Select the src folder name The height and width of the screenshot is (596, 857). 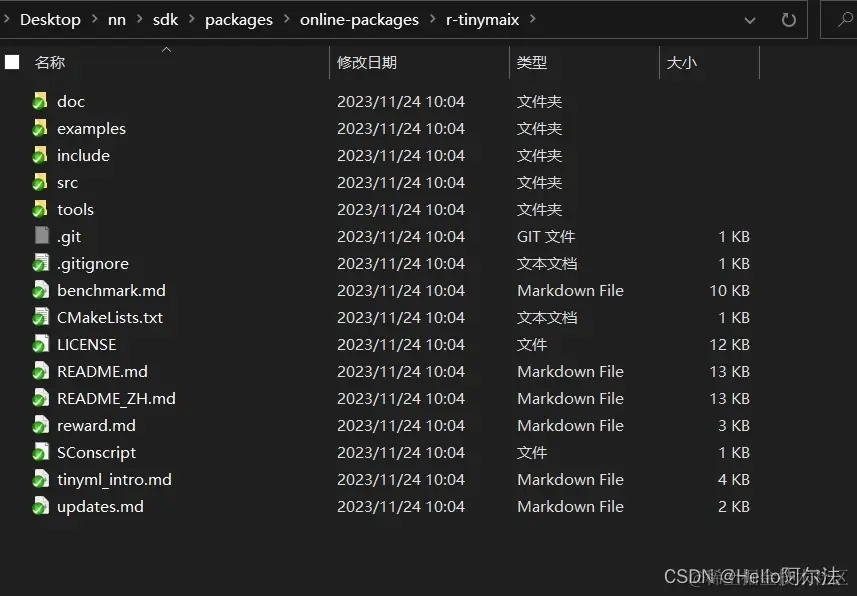coord(68,183)
